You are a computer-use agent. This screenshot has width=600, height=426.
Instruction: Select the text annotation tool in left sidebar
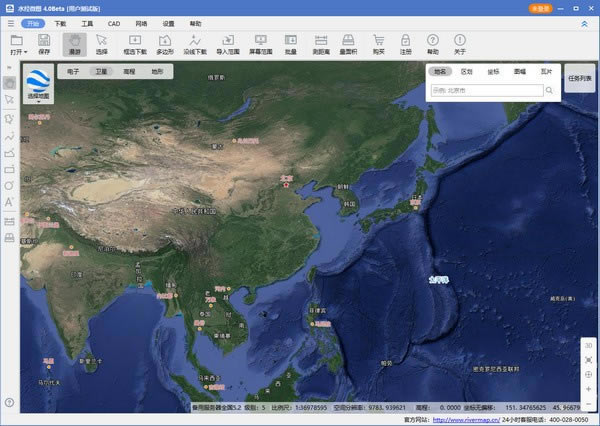(9, 201)
